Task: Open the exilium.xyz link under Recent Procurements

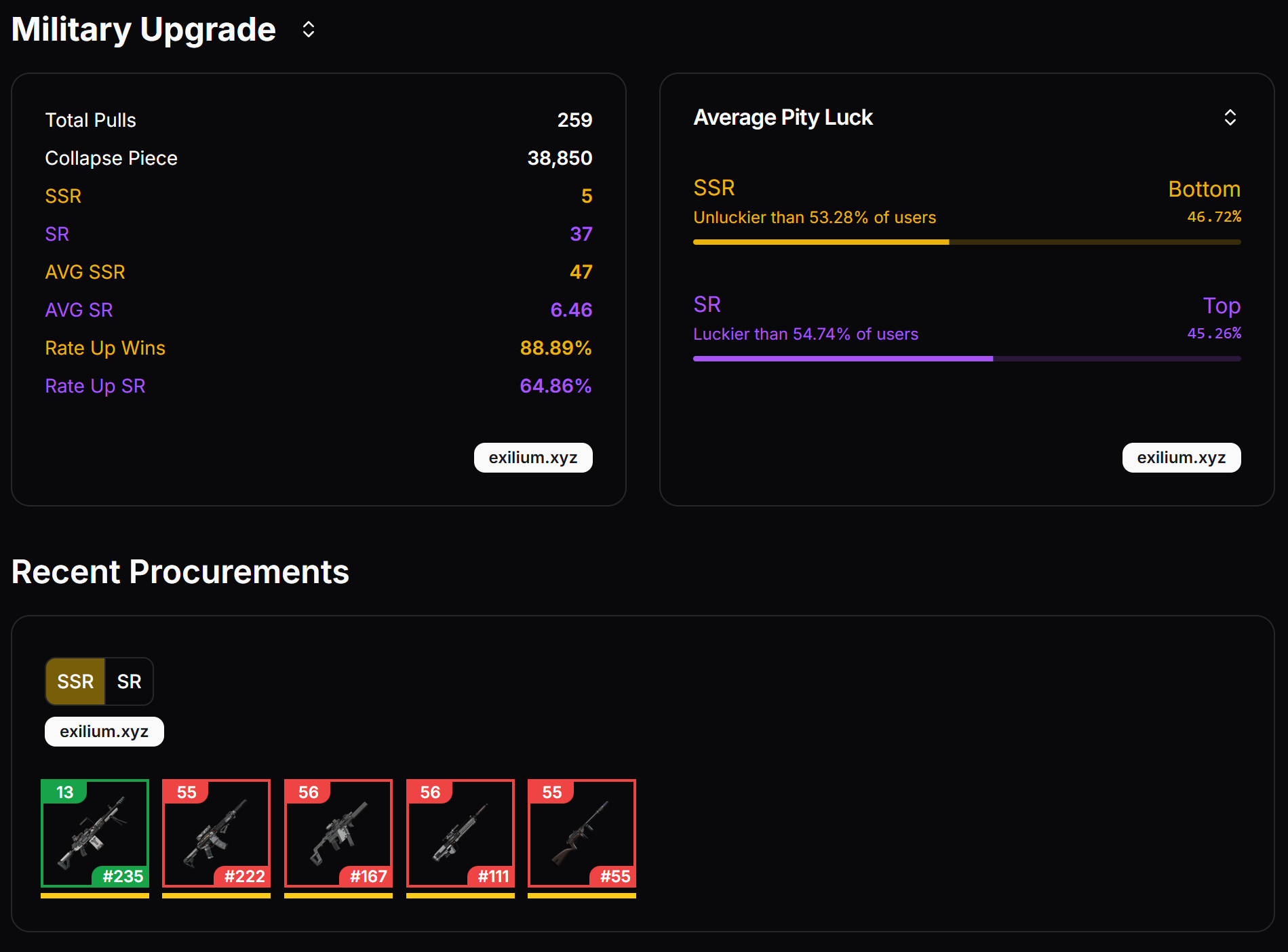Action: 104,732
